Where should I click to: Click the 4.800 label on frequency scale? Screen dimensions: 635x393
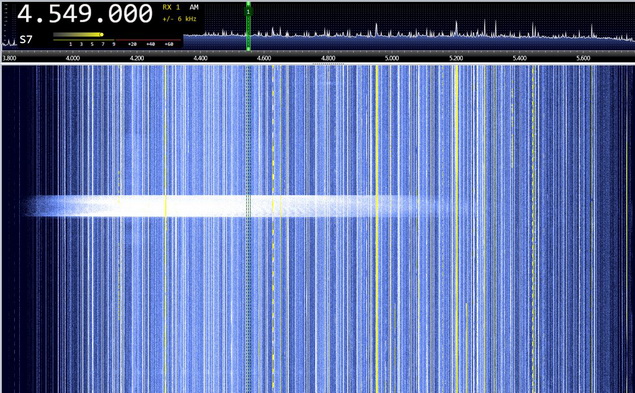click(328, 58)
